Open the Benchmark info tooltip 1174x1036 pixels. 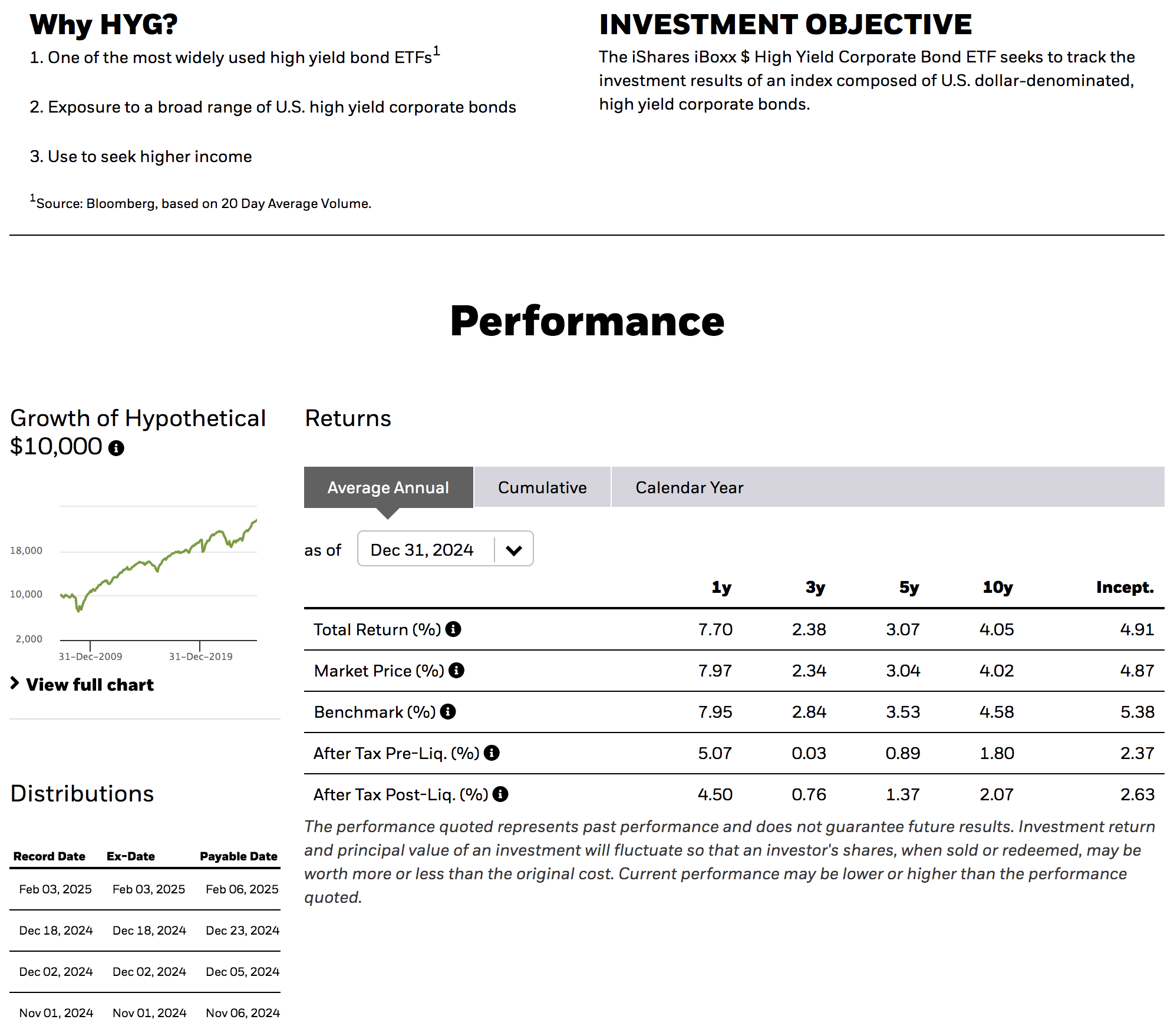point(449,712)
